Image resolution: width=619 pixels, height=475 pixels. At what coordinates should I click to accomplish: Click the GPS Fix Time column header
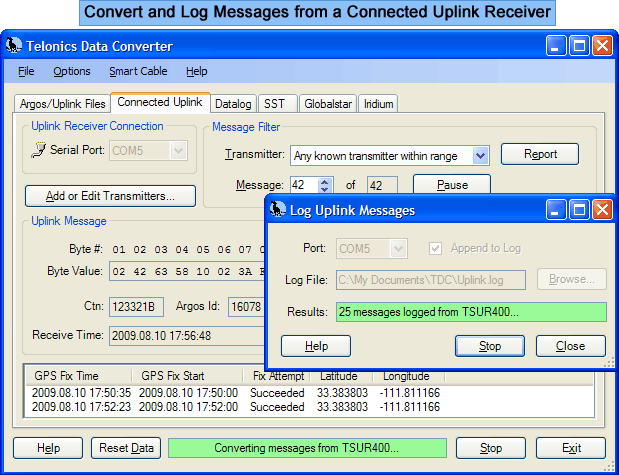(x=78, y=376)
